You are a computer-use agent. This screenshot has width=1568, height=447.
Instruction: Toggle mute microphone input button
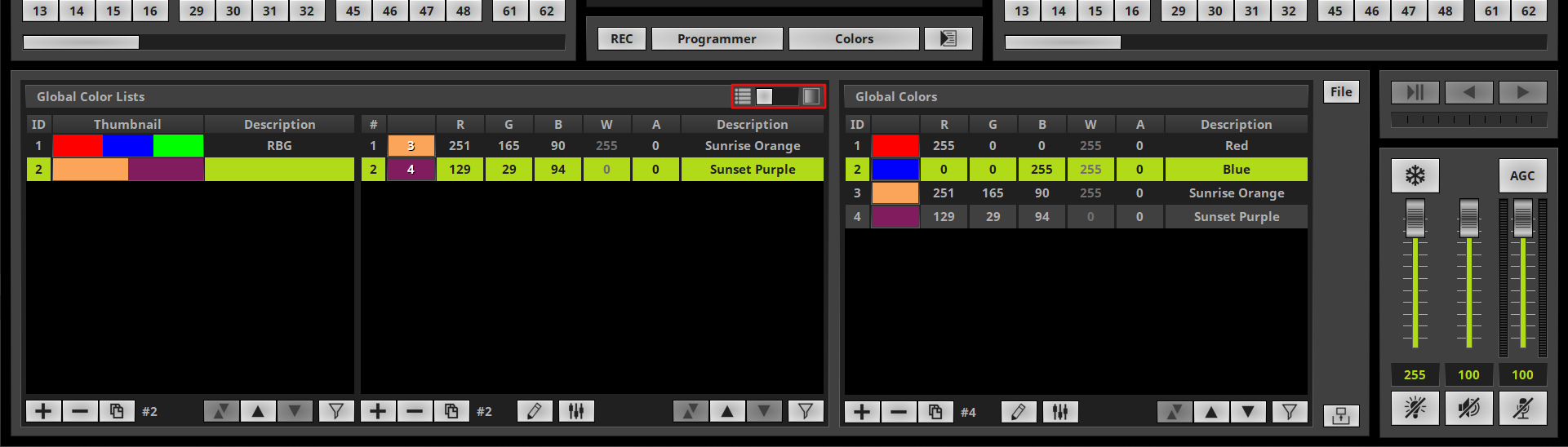pyautogui.click(x=1522, y=408)
